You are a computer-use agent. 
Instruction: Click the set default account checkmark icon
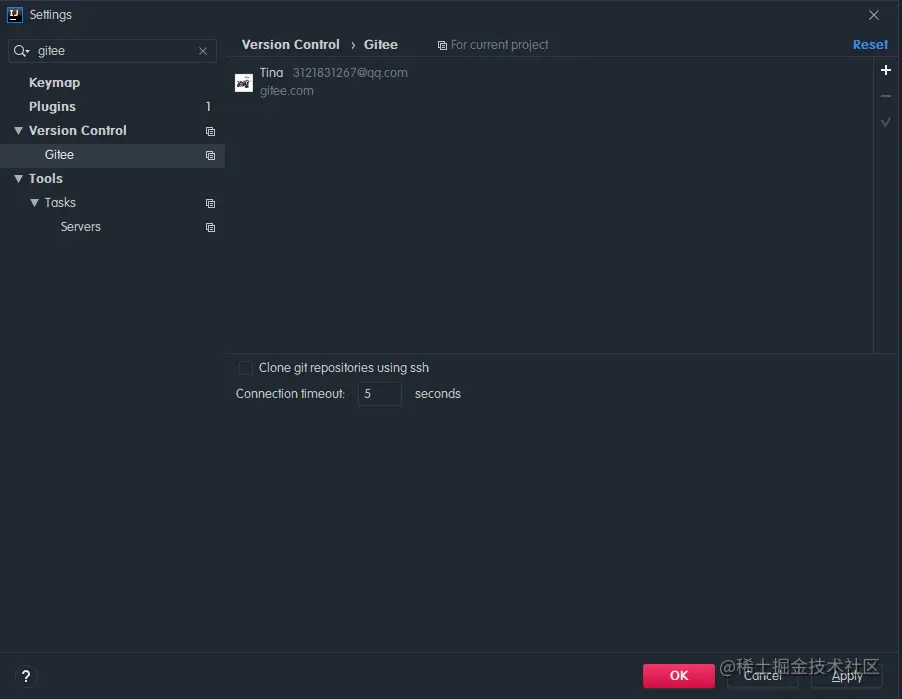pyautogui.click(x=885, y=122)
